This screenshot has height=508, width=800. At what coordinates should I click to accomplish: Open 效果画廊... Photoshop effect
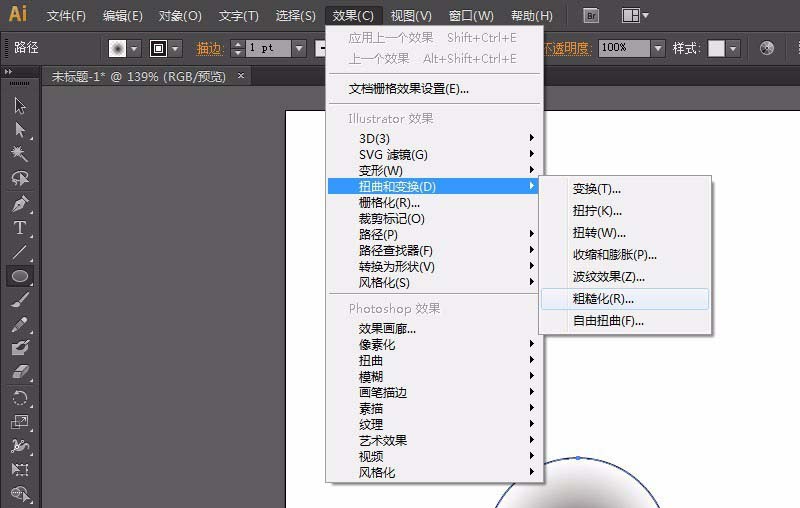pyautogui.click(x=434, y=329)
